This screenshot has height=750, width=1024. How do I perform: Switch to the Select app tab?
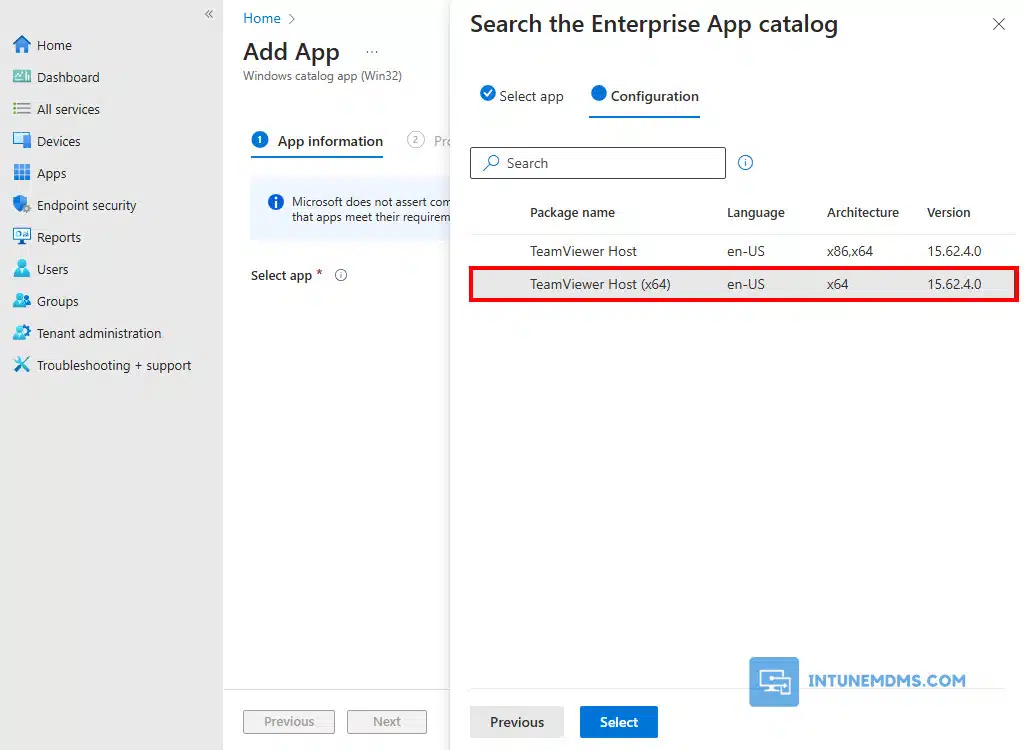coord(521,95)
